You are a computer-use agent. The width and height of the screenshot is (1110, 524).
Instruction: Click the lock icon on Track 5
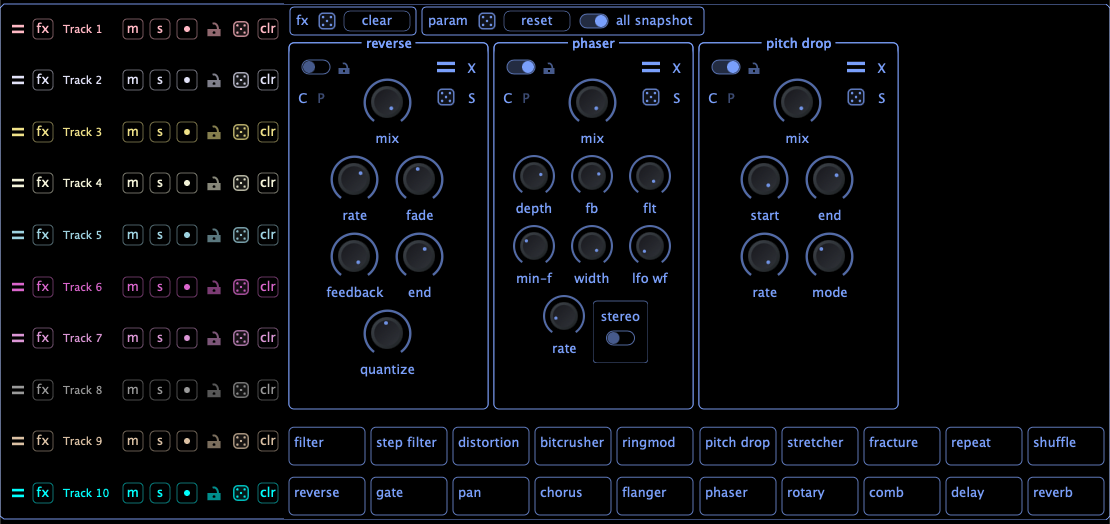pos(213,235)
